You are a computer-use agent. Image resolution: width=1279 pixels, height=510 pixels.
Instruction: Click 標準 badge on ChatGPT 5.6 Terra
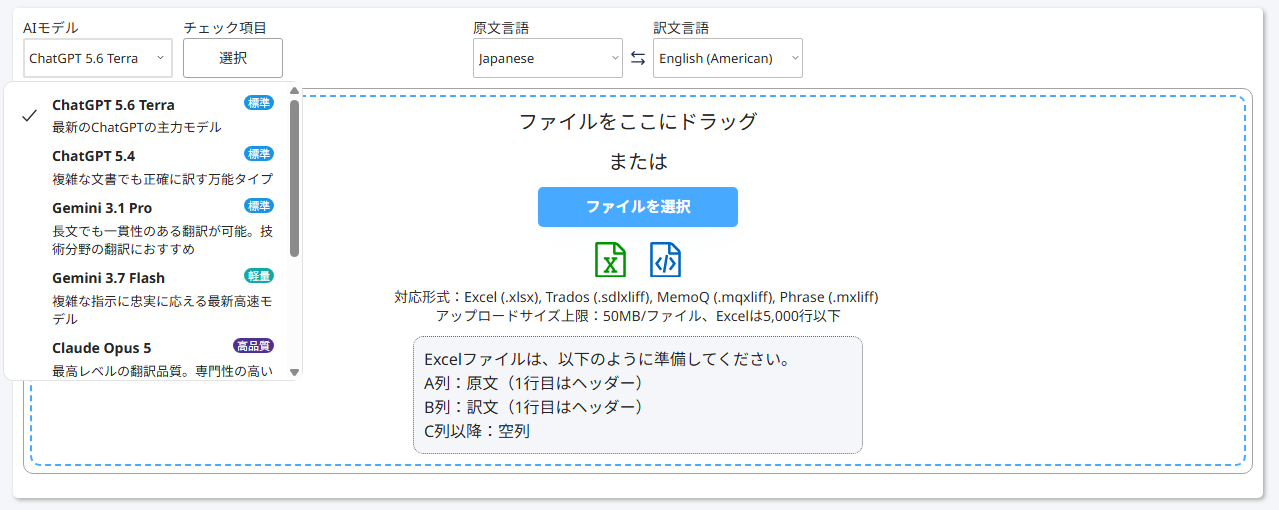click(x=259, y=102)
